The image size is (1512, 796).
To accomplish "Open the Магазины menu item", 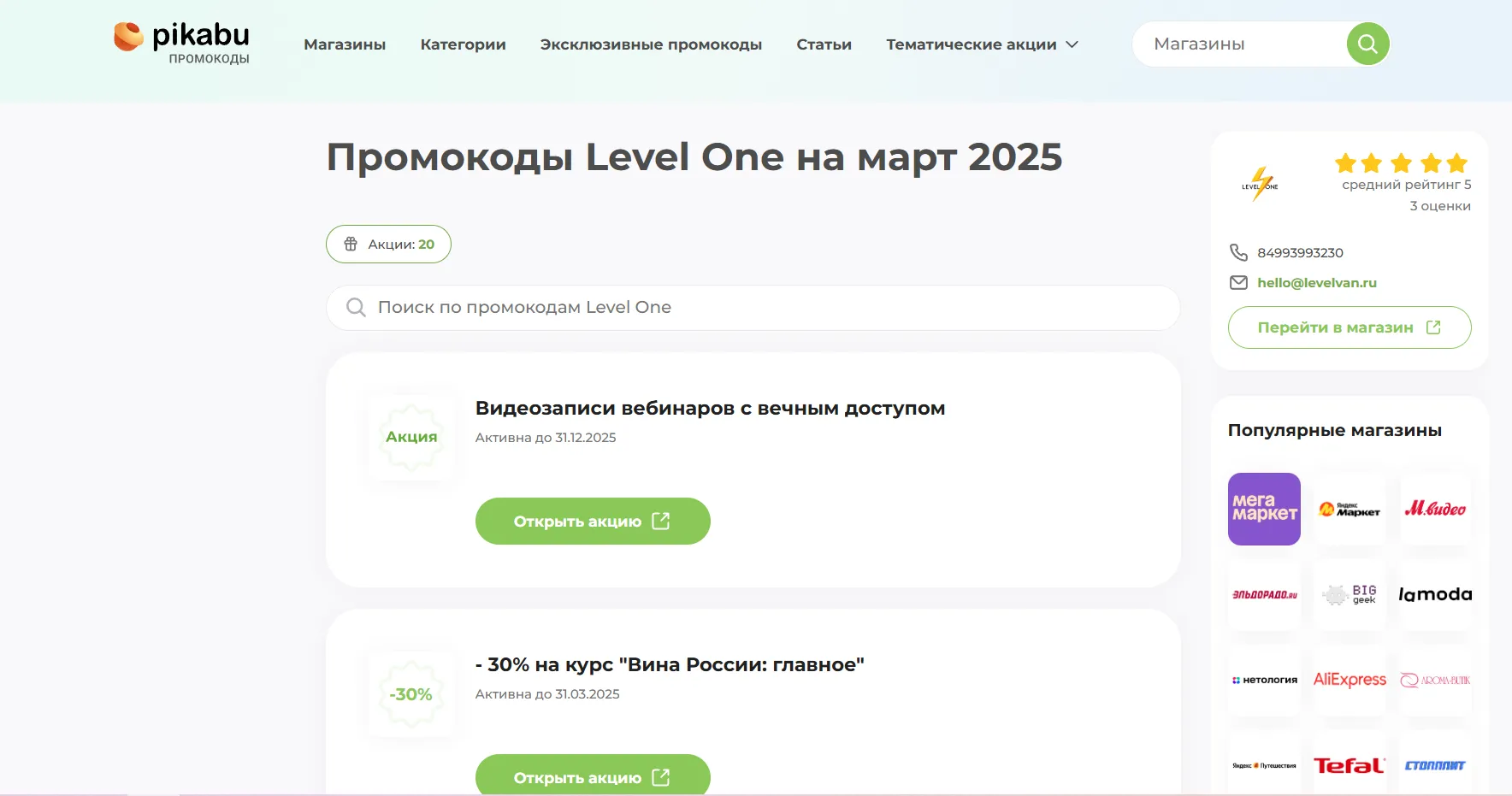I will (345, 44).
